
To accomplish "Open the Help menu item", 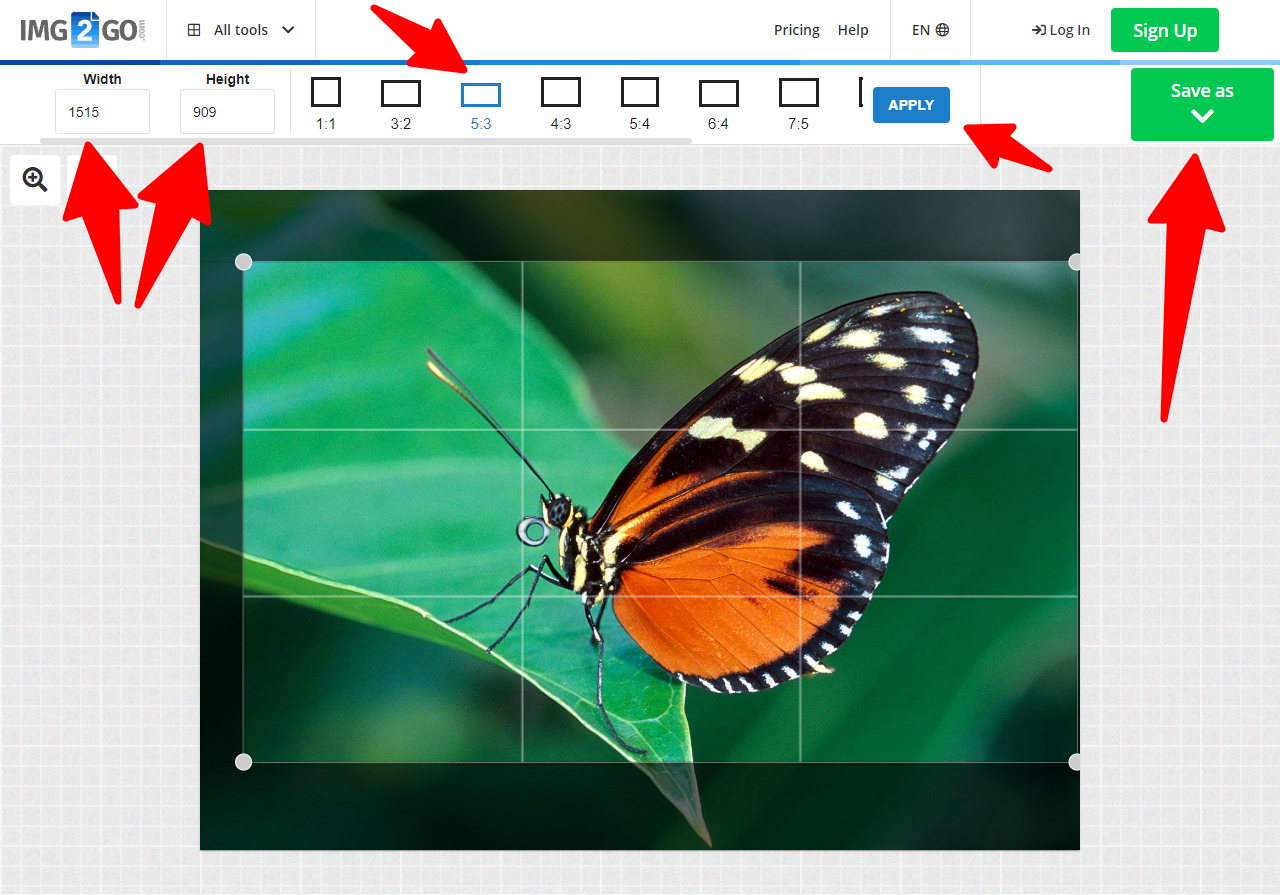I will [853, 30].
